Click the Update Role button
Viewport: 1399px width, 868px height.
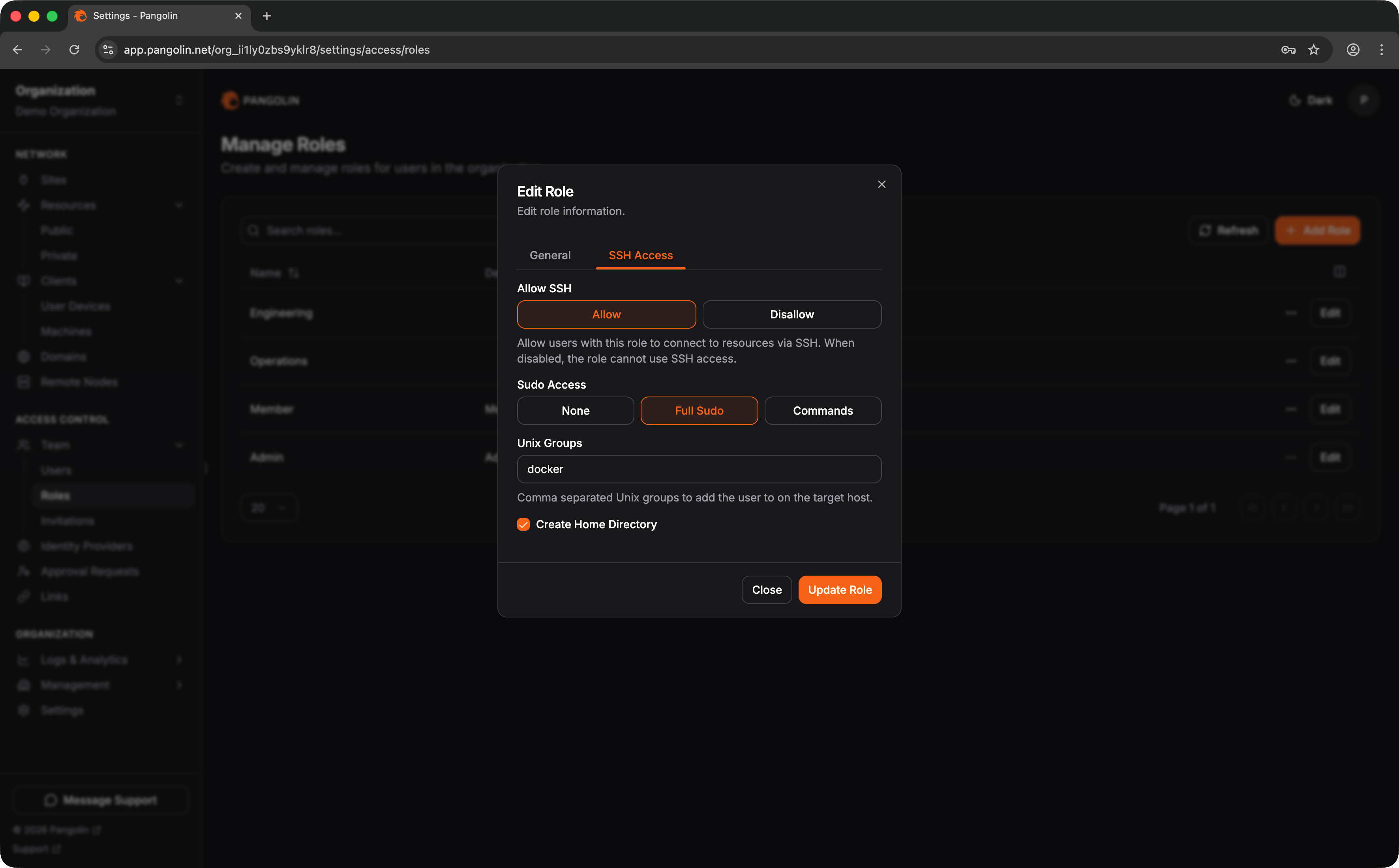tap(840, 589)
